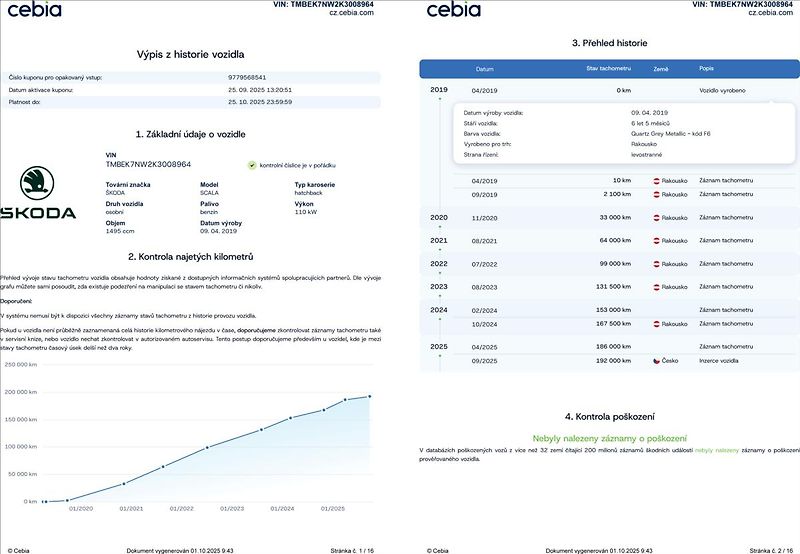Image resolution: width=800 pixels, height=554 pixels.
Task: Click the coupon number 9779568541
Action: point(247,78)
